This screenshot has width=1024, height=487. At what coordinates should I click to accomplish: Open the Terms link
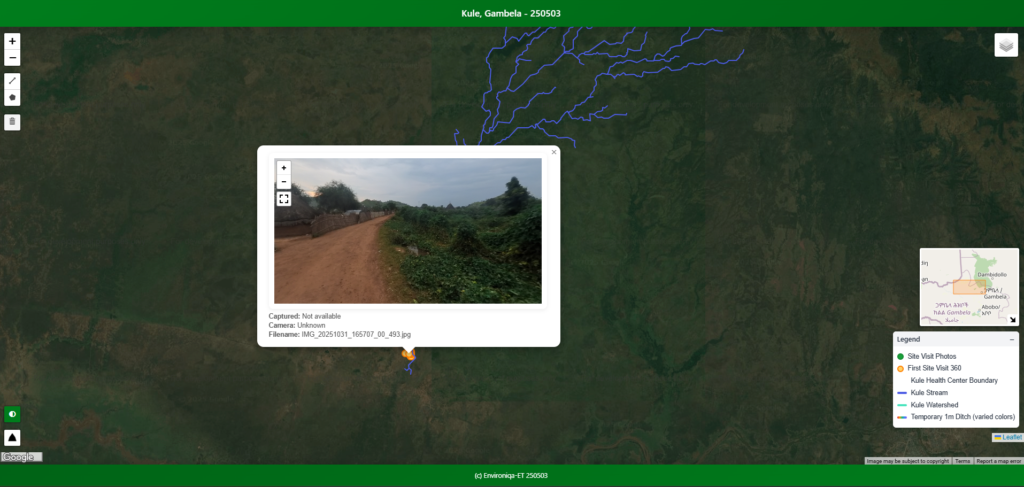pos(962,461)
